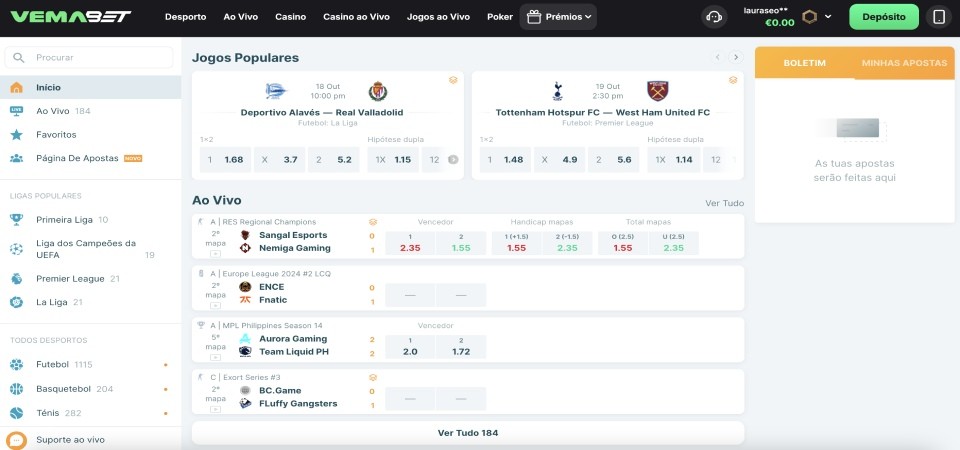Select double chance 1X at 1.15
This screenshot has height=450, width=960.
coord(393,160)
